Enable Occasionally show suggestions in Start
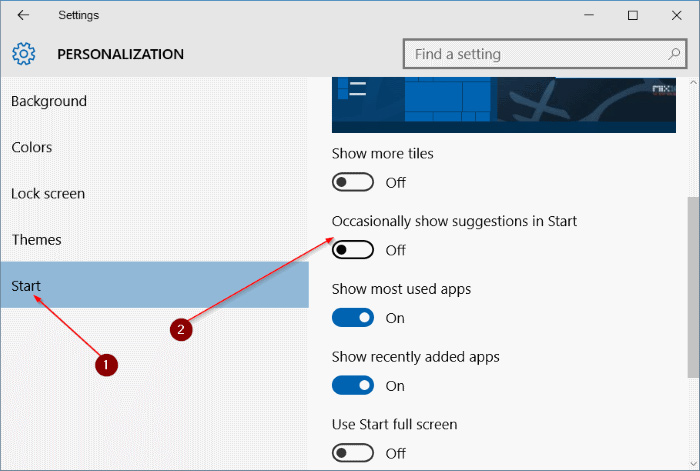The image size is (700, 471). (x=353, y=250)
